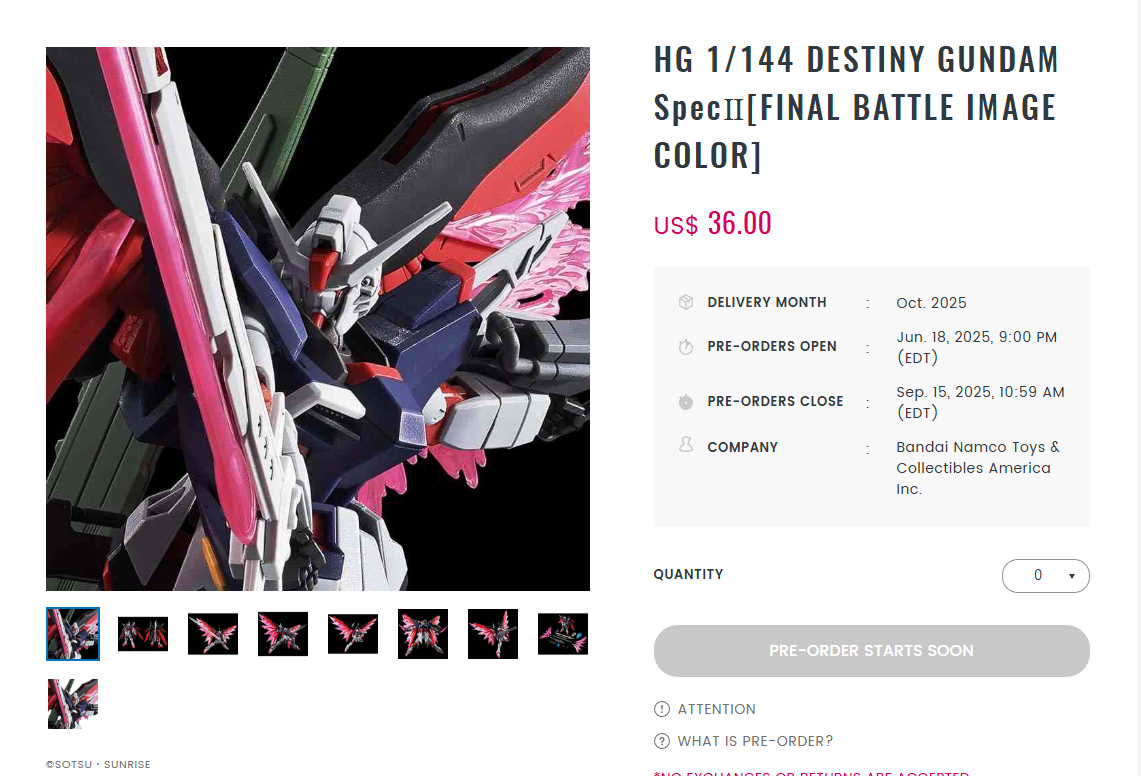Click the PRE-ORDER STARTS SOON button
1141x776 pixels.
point(872,651)
